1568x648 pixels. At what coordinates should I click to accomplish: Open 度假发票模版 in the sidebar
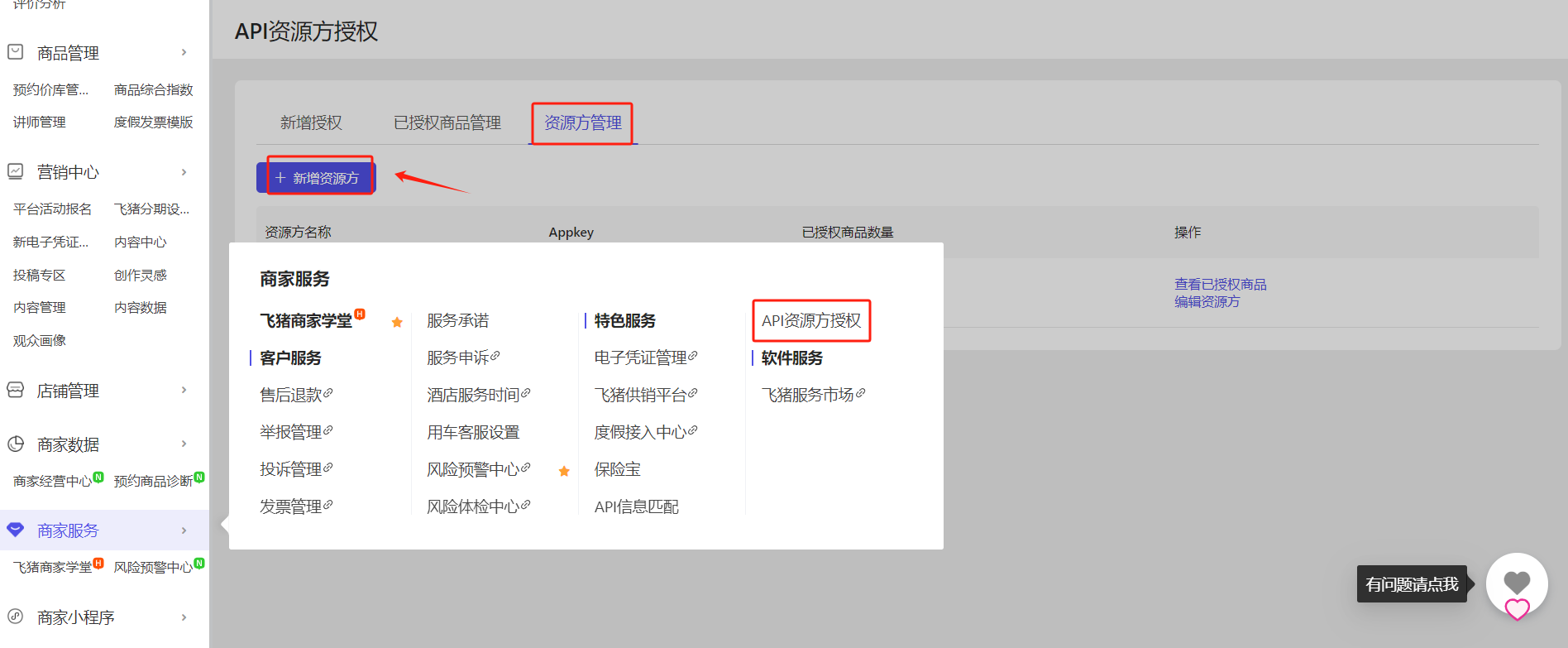point(154,122)
